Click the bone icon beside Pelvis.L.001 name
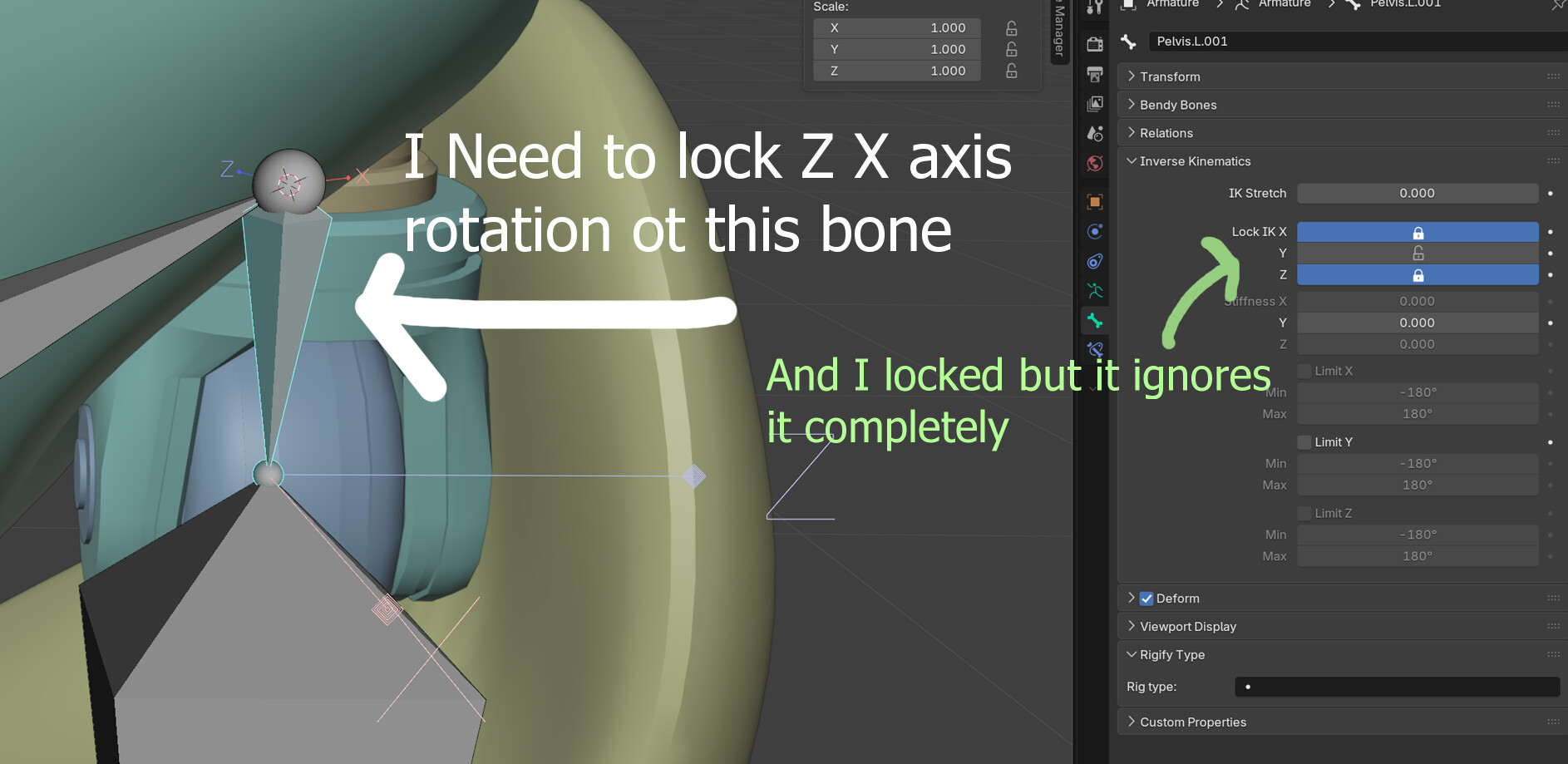 point(1128,42)
